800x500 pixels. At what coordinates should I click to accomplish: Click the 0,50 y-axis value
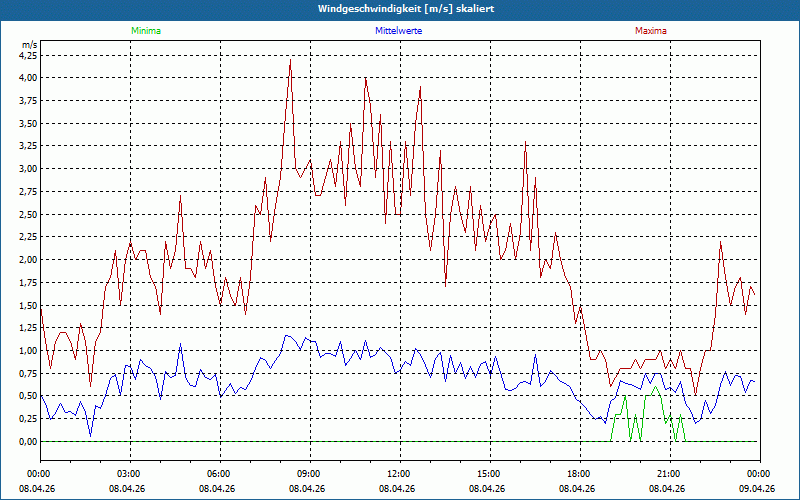29,396
